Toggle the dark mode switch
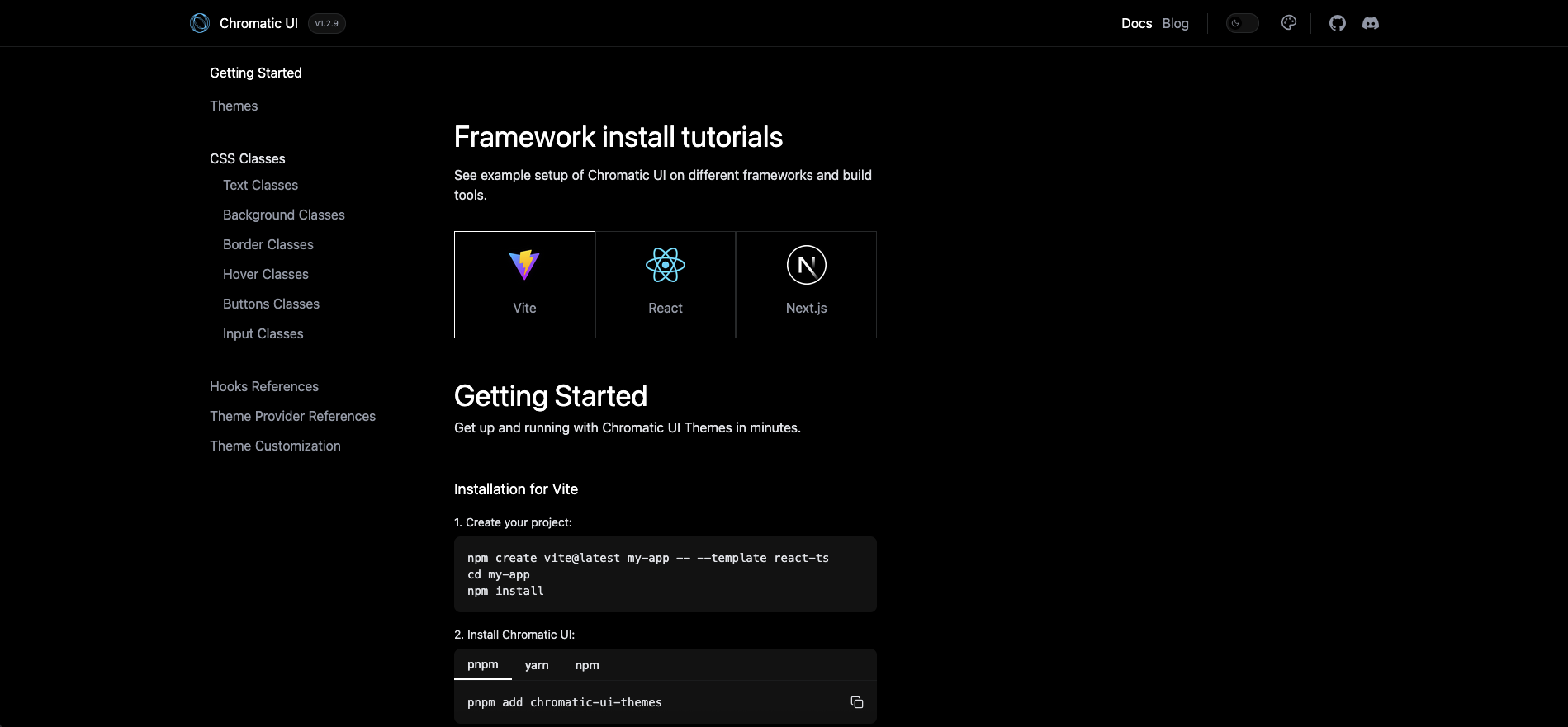This screenshot has height=727, width=1568. 1242,23
